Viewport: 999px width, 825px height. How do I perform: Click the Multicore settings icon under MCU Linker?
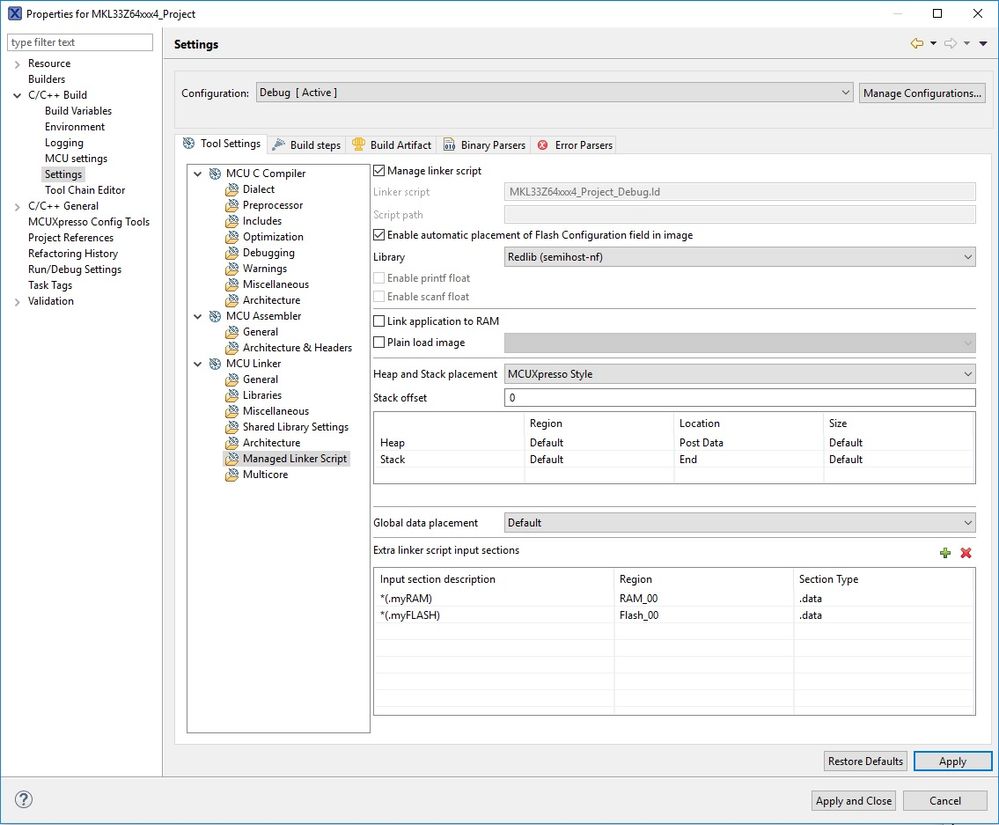pyautogui.click(x=232, y=475)
